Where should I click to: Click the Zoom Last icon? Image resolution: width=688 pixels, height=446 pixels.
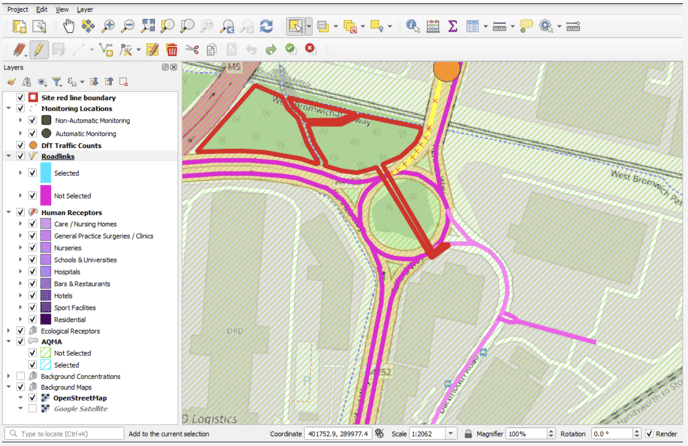click(227, 26)
